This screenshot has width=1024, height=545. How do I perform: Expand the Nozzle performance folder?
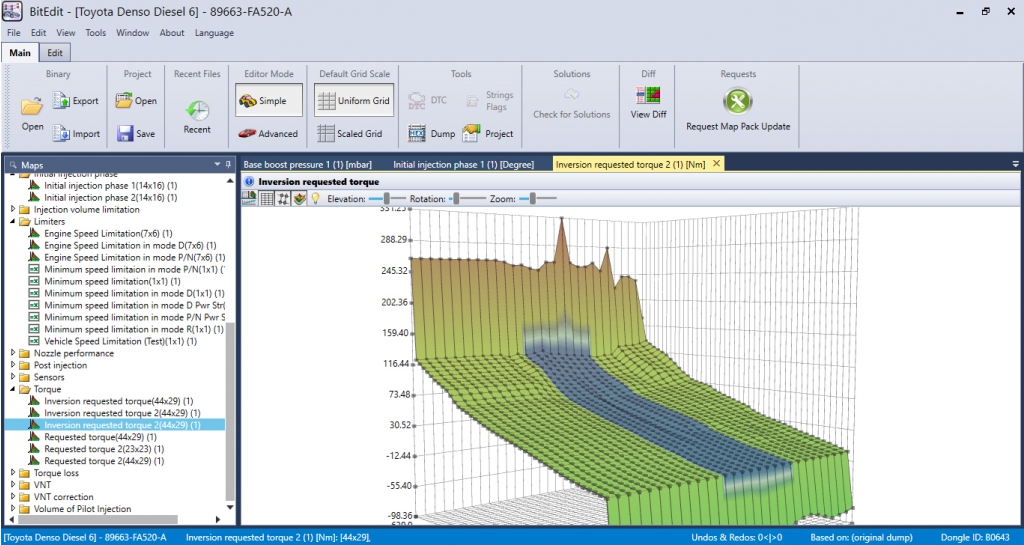(x=13, y=353)
